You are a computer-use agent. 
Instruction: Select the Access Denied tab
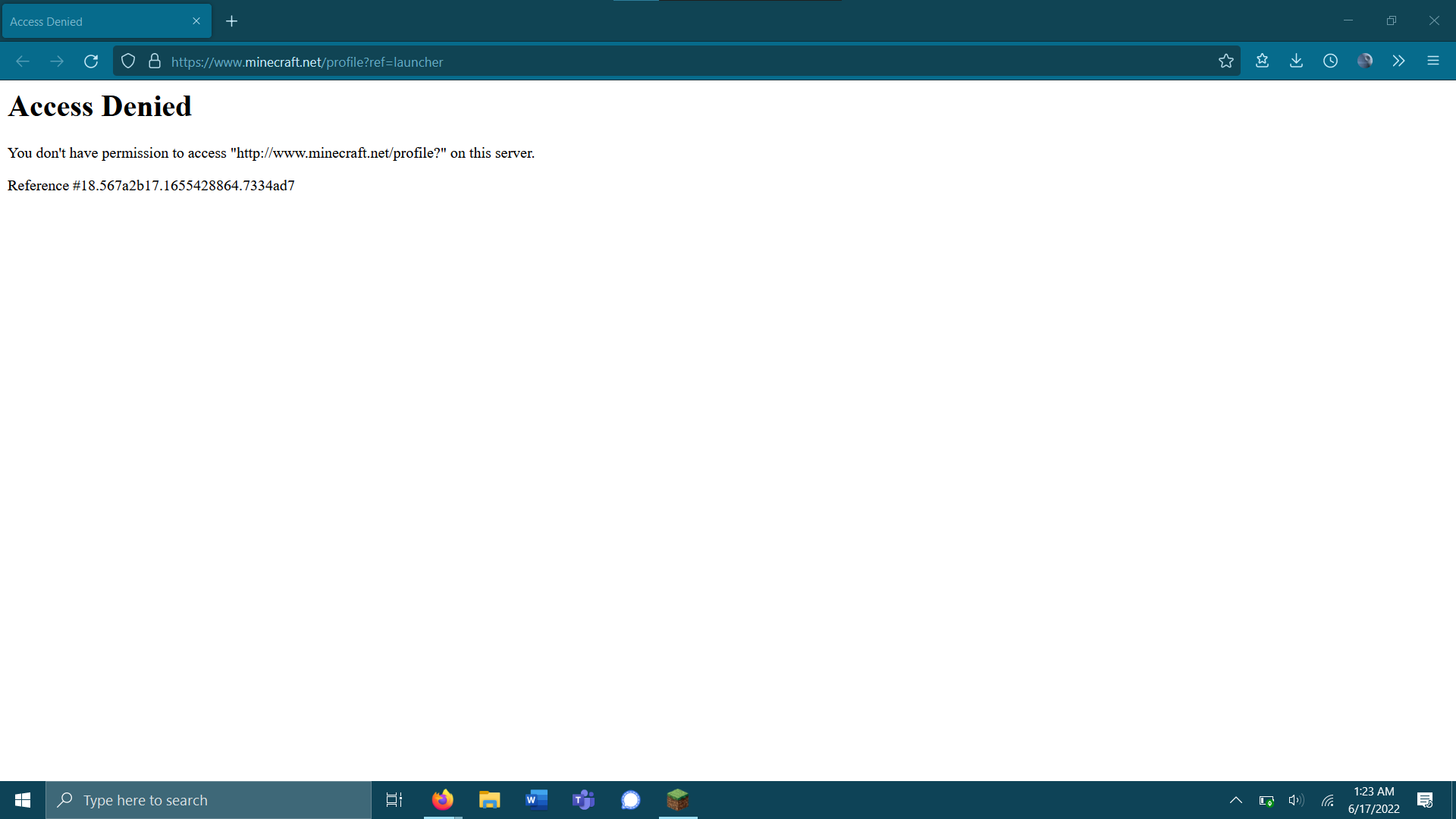point(91,21)
